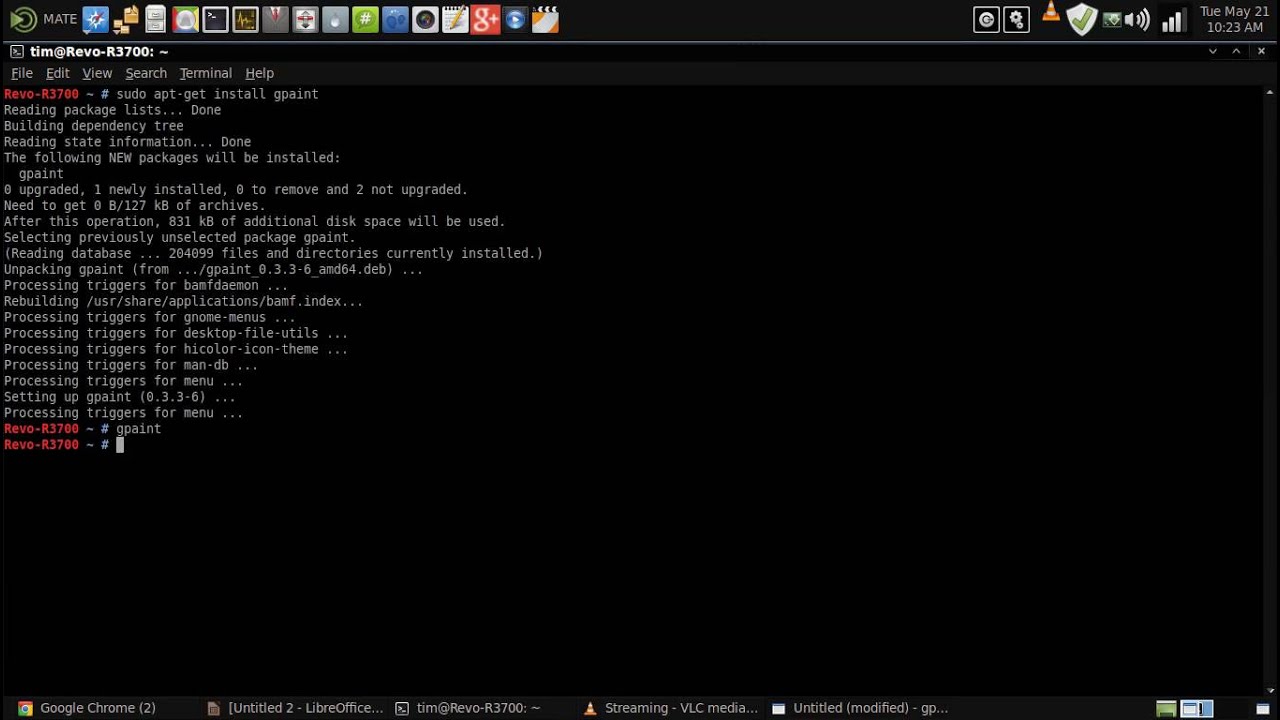The image size is (1280, 720).
Task: Launch the notepad with pencil icon
Action: coord(455,19)
